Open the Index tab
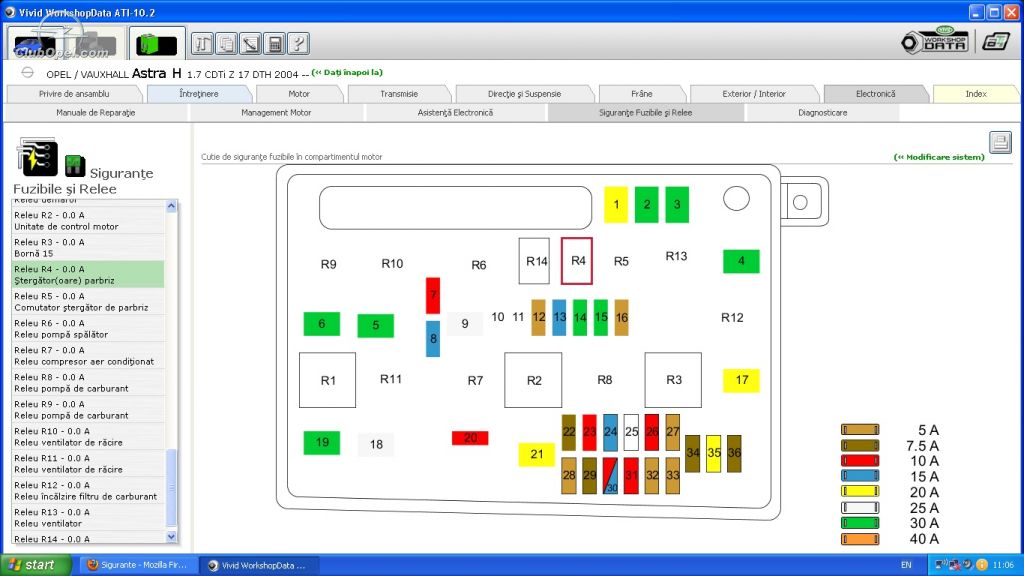1024x576 pixels. 976,94
